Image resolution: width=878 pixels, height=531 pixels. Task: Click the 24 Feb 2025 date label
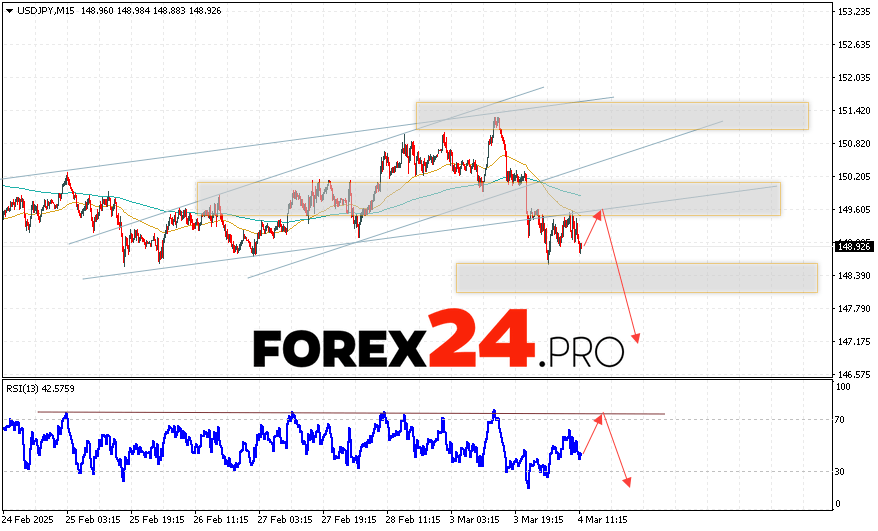(x=27, y=520)
